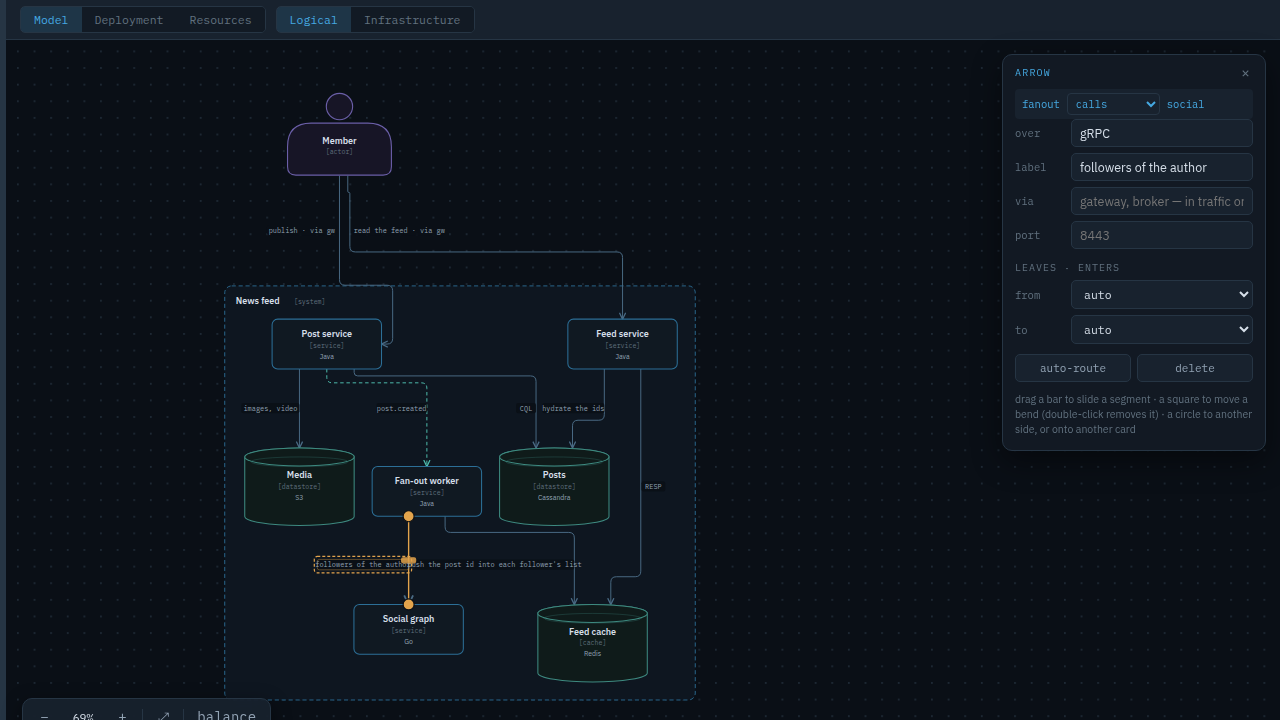Viewport: 1280px width, 720px height.
Task: Select the Media datastore cylinder
Action: (x=299, y=487)
